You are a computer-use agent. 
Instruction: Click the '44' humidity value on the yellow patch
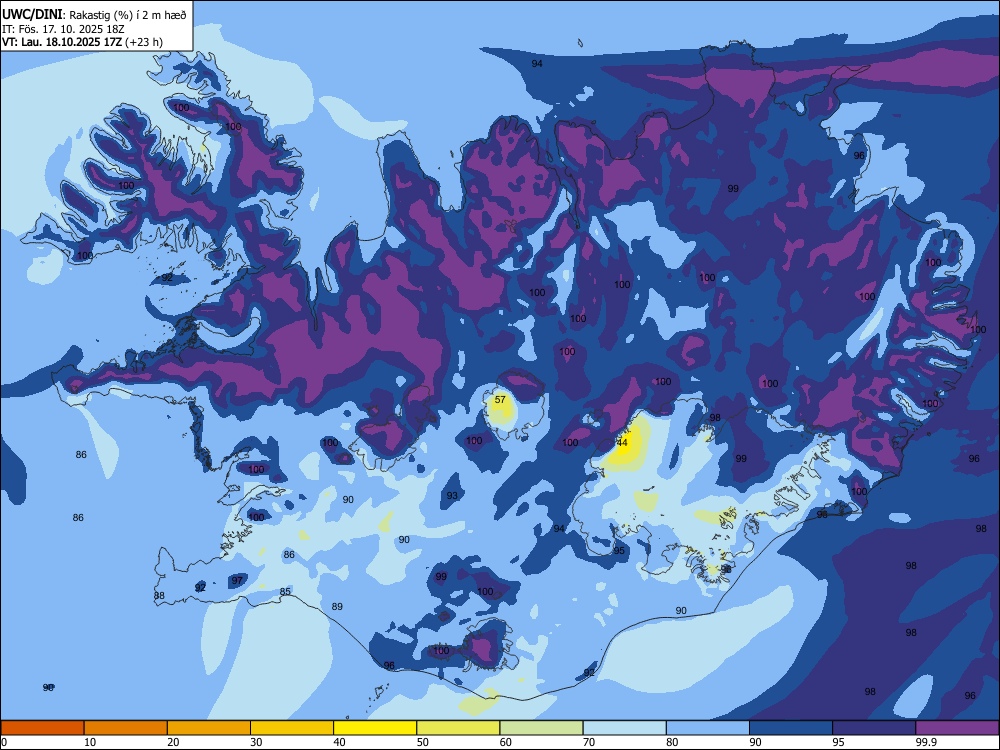(623, 443)
